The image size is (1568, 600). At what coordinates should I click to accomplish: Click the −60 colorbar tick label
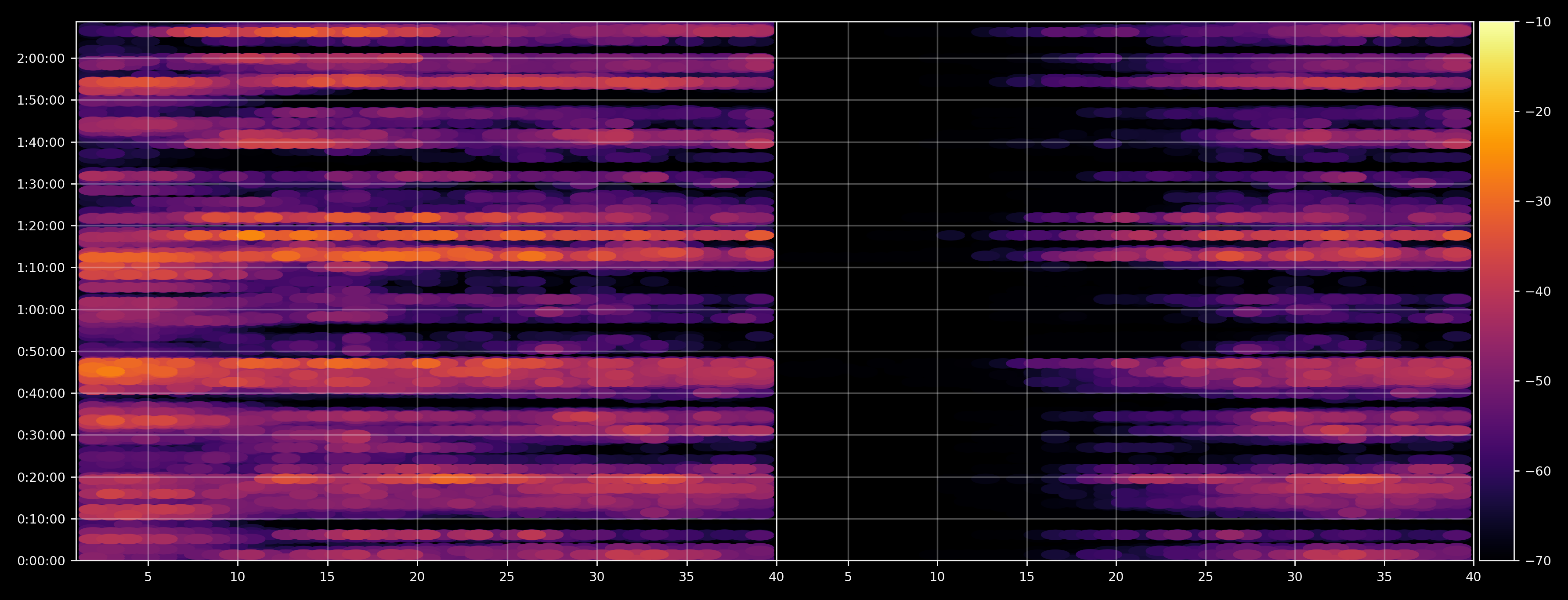1538,471
